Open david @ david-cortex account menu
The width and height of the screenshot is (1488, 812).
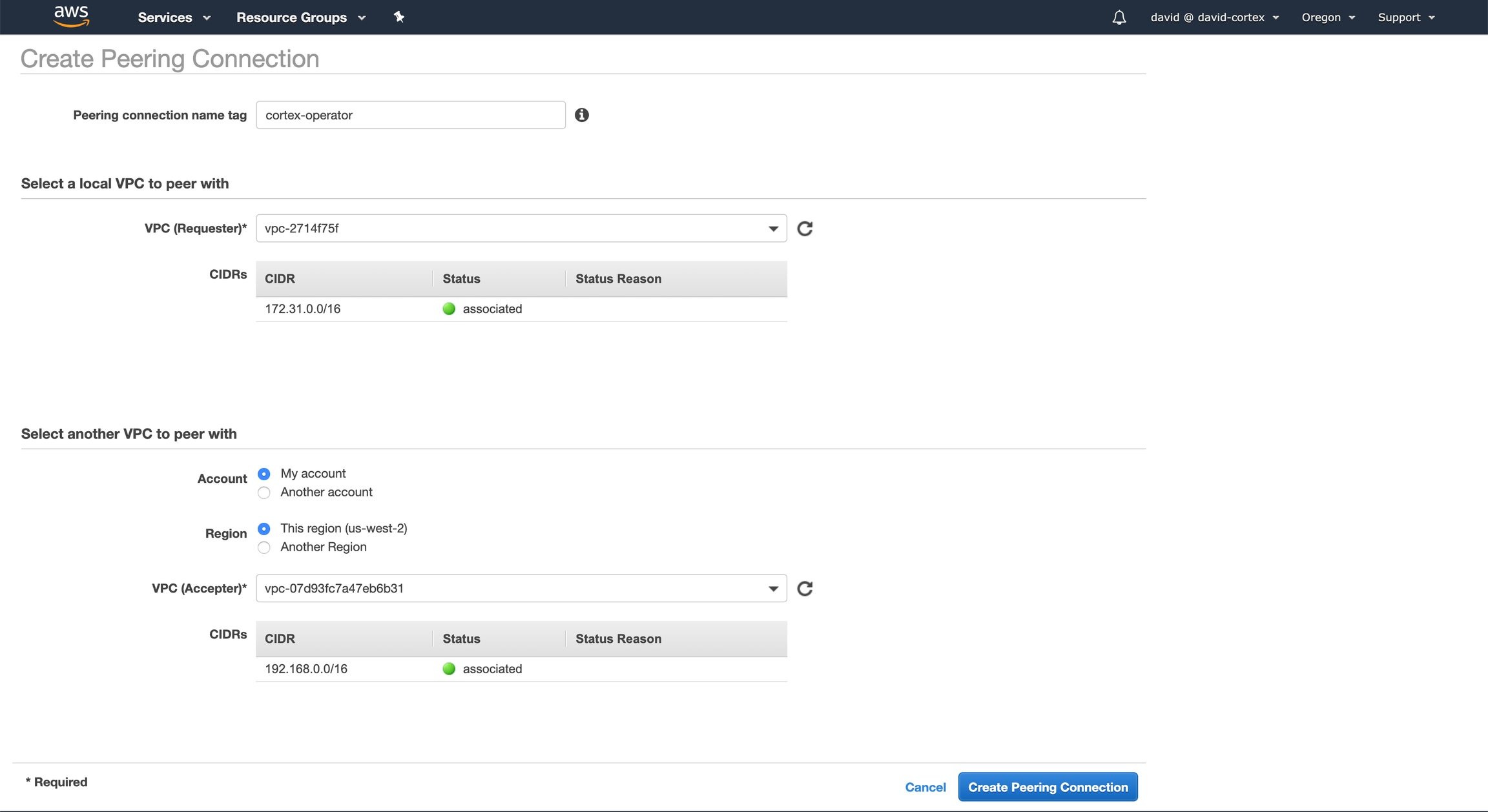tap(1214, 17)
